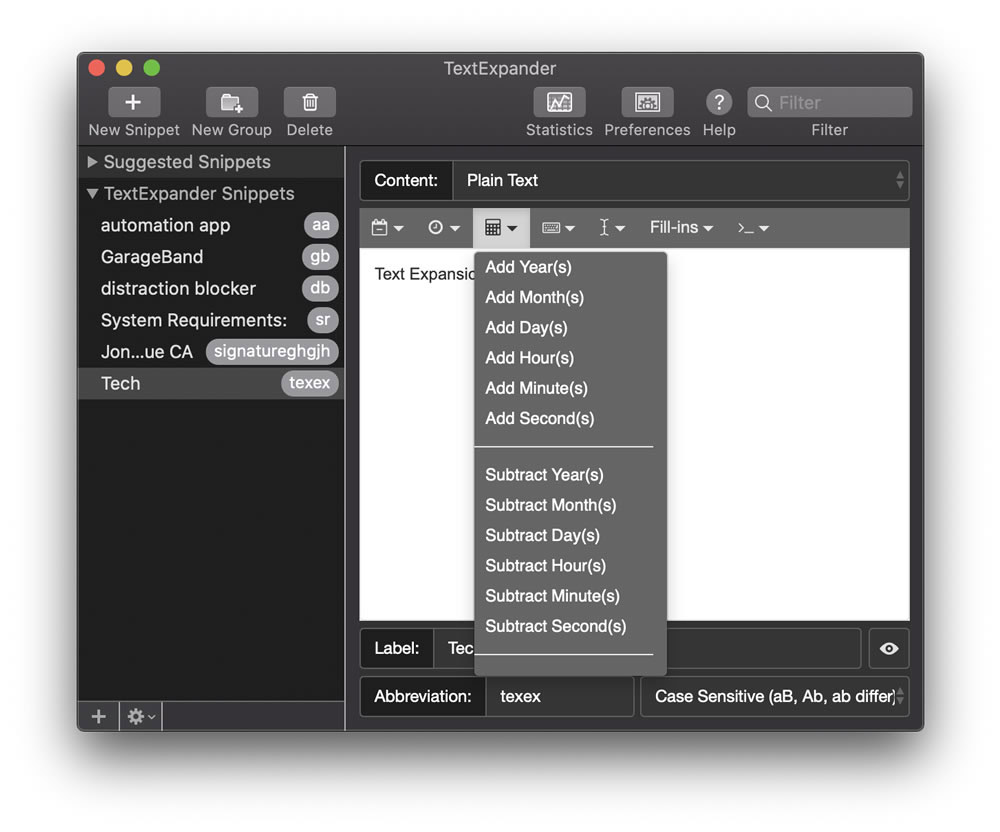Open Preferences from the toolbar

[x=647, y=102]
